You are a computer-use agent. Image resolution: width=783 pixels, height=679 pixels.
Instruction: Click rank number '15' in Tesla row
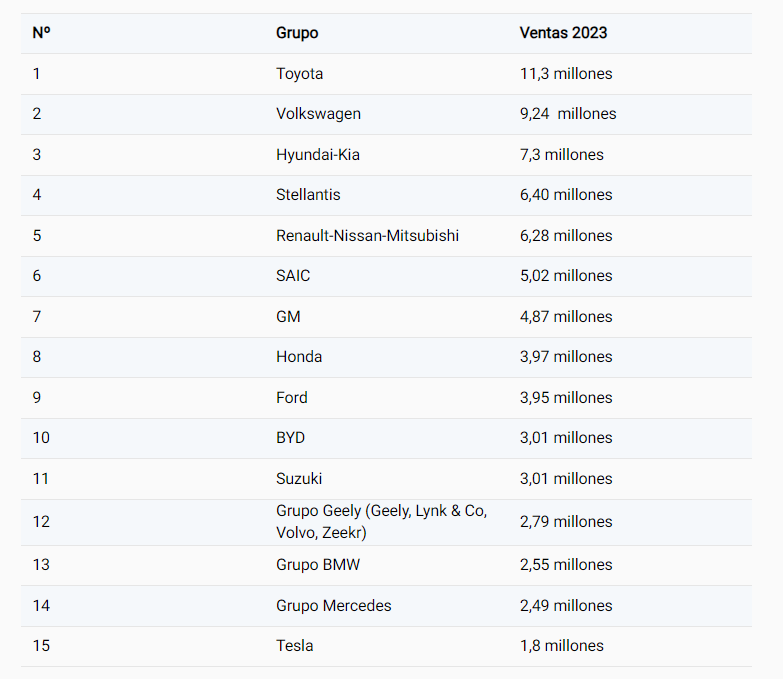click(x=41, y=646)
